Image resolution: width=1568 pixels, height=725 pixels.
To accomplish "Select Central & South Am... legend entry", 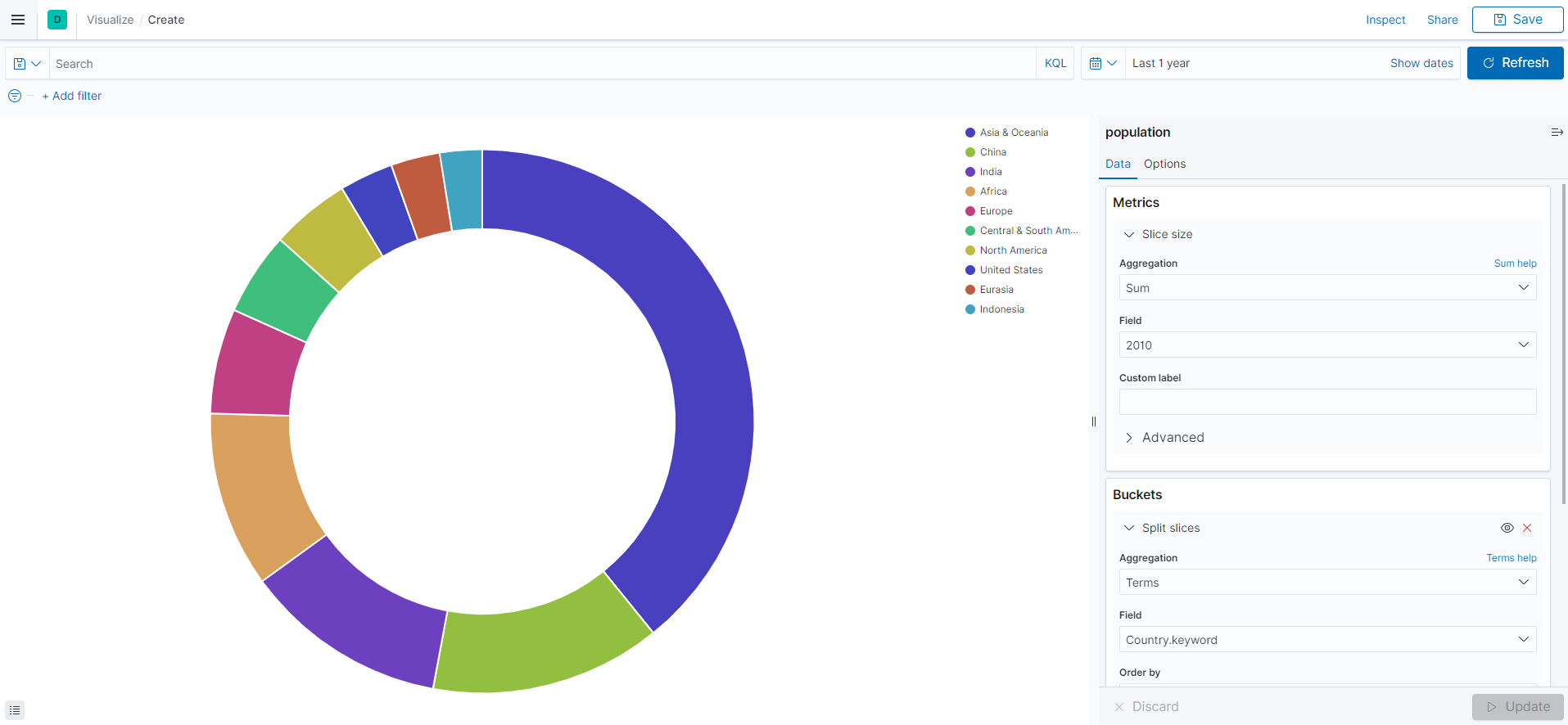I will (1028, 231).
